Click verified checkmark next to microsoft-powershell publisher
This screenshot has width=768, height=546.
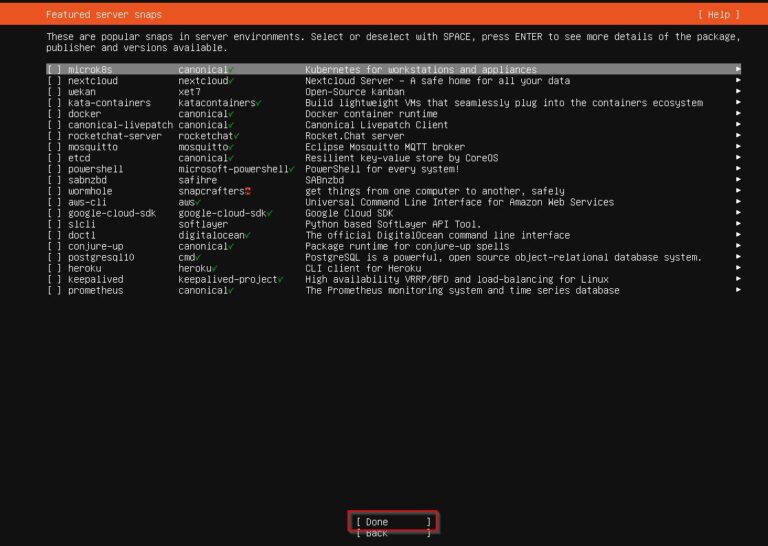pyautogui.click(x=291, y=169)
